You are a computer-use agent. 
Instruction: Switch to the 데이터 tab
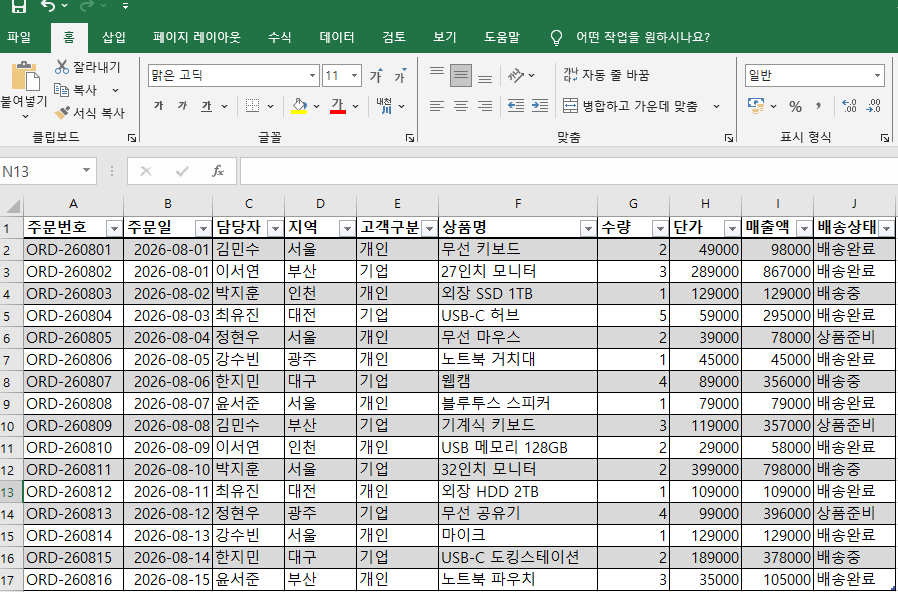(x=337, y=38)
